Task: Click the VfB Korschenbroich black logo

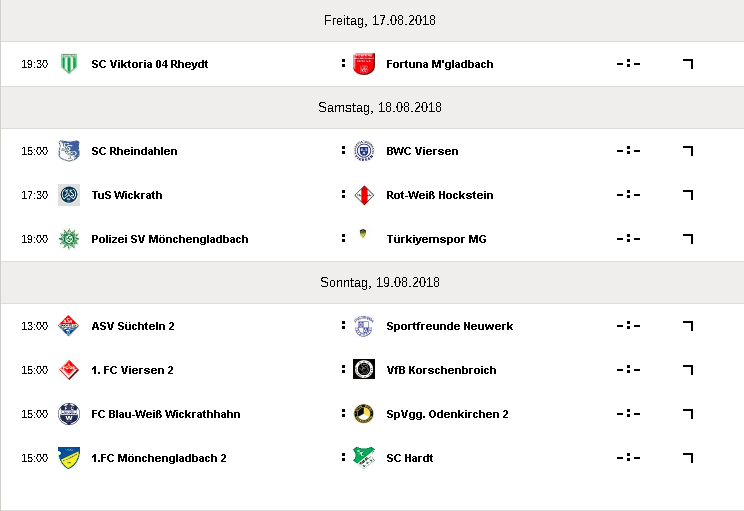Action: 364,370
